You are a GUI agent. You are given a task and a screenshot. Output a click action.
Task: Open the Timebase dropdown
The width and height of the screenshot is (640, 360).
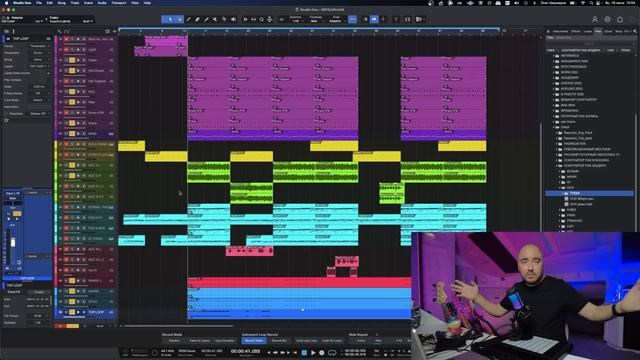(x=316, y=20)
